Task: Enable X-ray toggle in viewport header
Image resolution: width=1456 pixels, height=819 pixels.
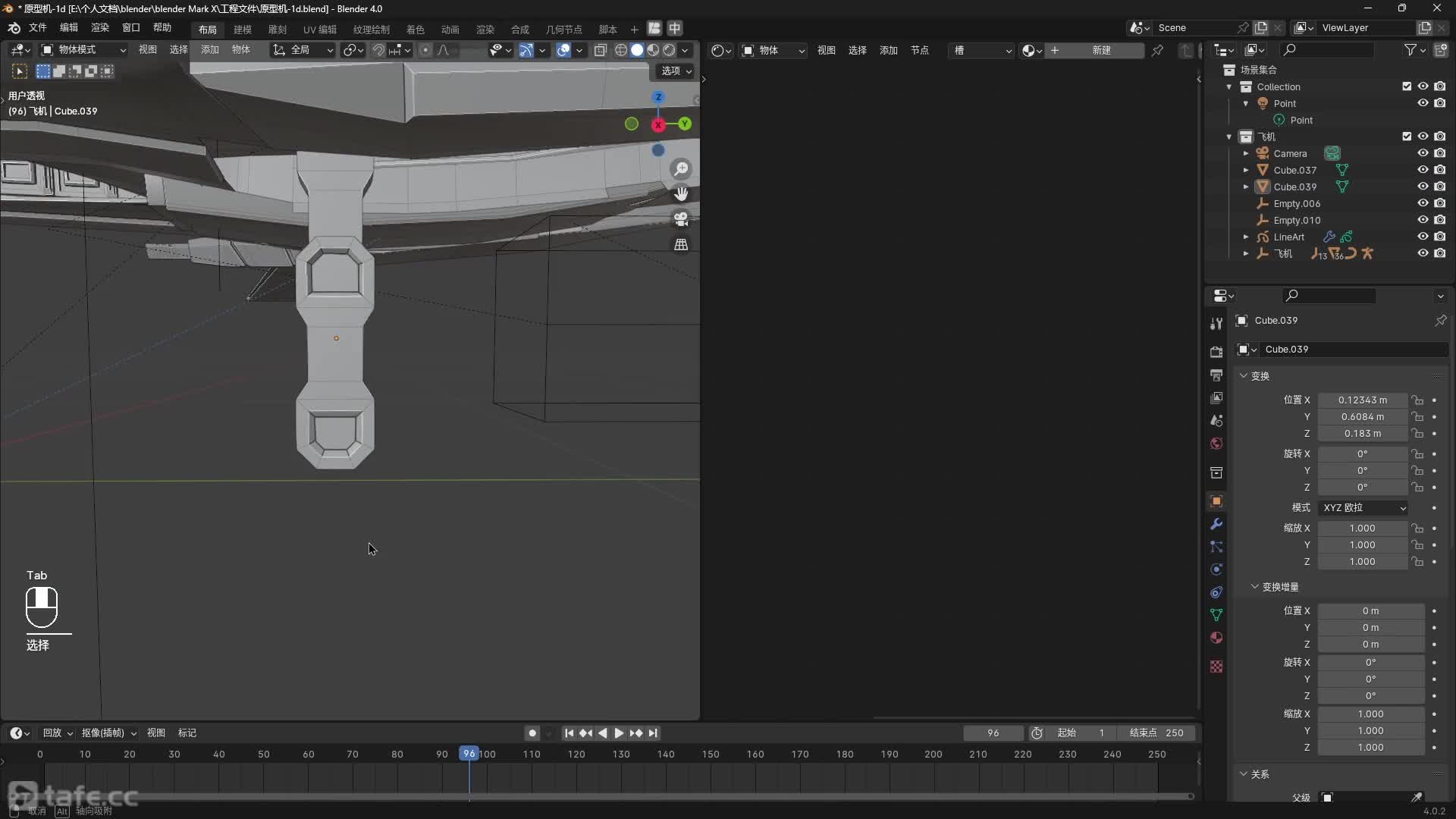Action: (x=600, y=50)
